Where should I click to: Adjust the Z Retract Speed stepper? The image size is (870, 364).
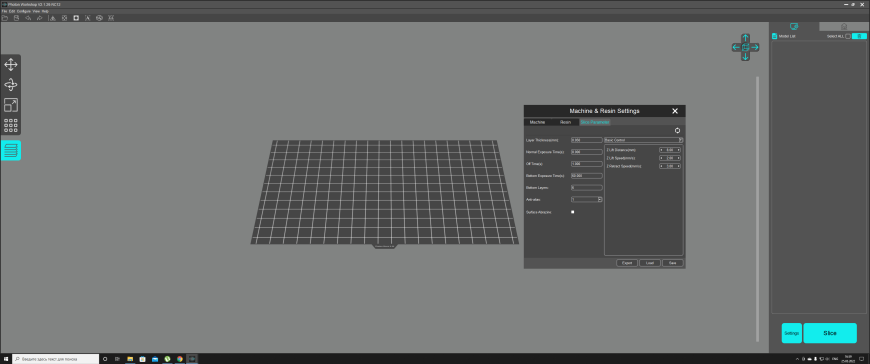click(670, 166)
